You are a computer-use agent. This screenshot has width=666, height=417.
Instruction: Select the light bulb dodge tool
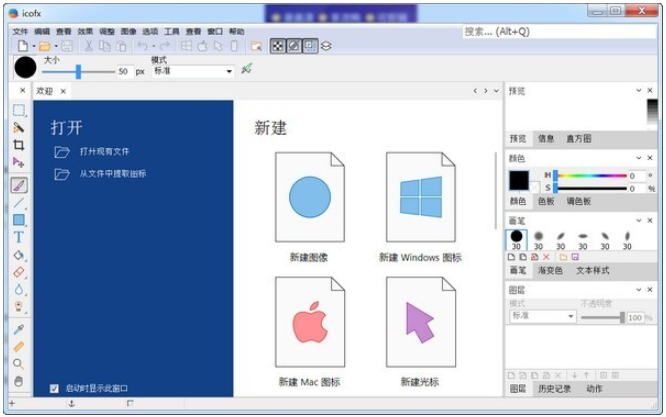(19, 307)
